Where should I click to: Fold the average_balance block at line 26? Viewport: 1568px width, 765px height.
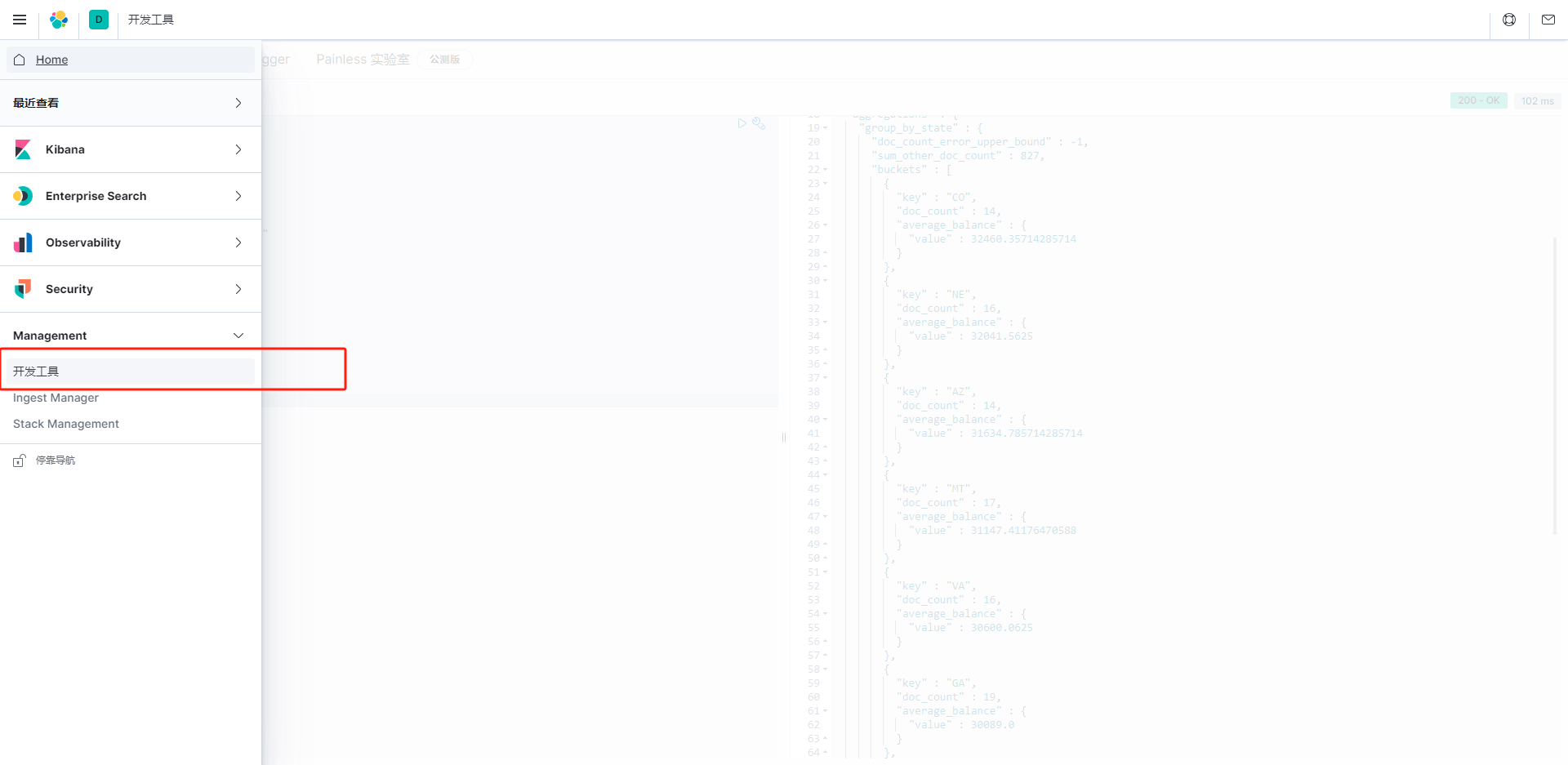pyautogui.click(x=826, y=225)
